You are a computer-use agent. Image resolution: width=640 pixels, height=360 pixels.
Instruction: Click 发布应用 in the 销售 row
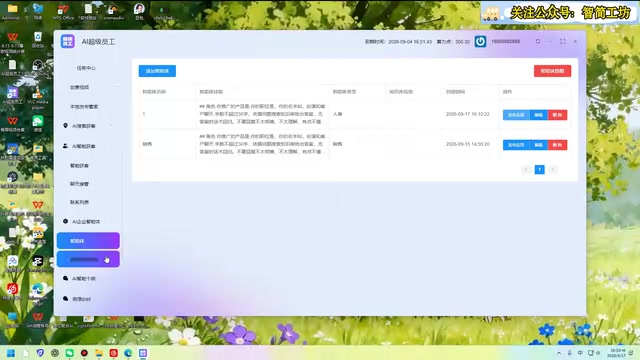[x=516, y=145]
